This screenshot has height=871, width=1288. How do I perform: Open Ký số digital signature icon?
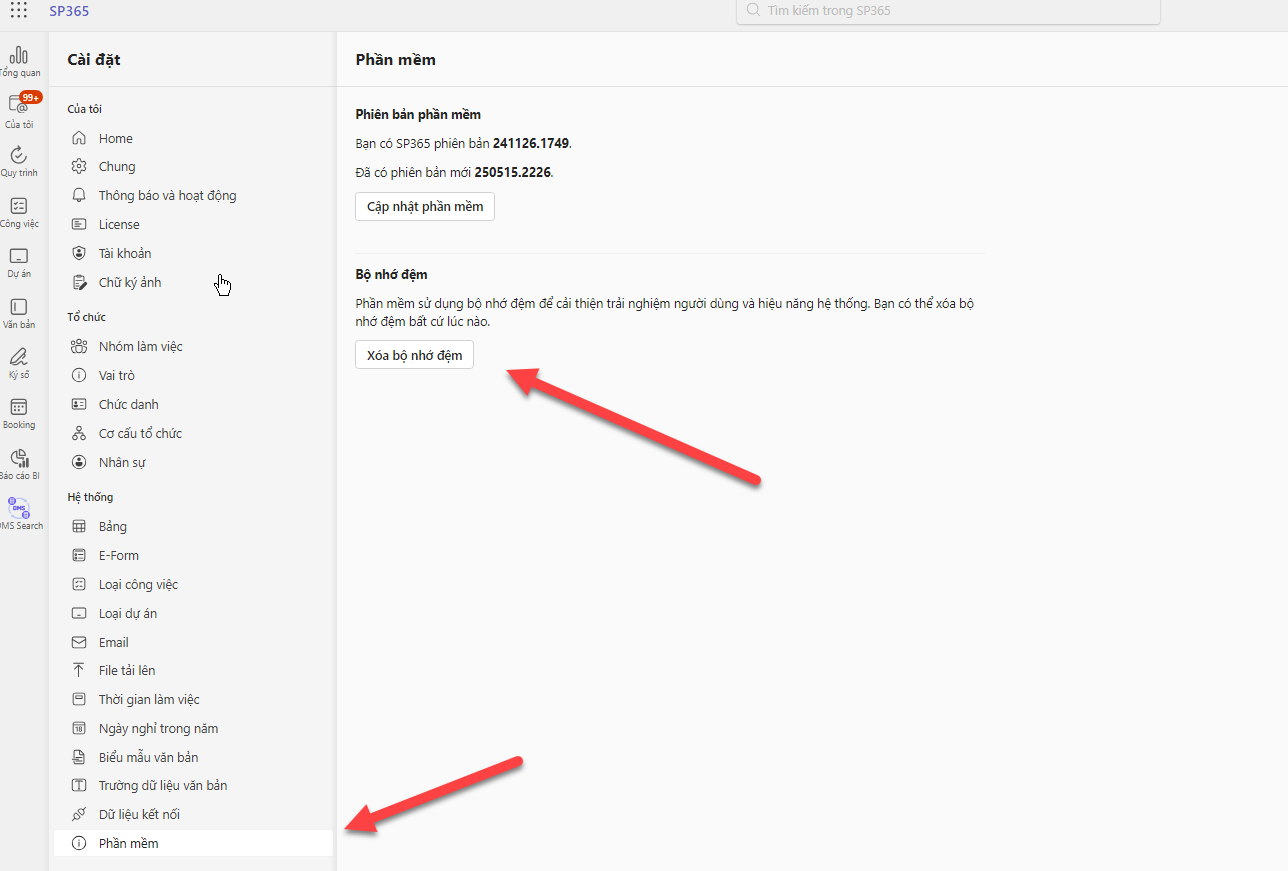point(19,362)
